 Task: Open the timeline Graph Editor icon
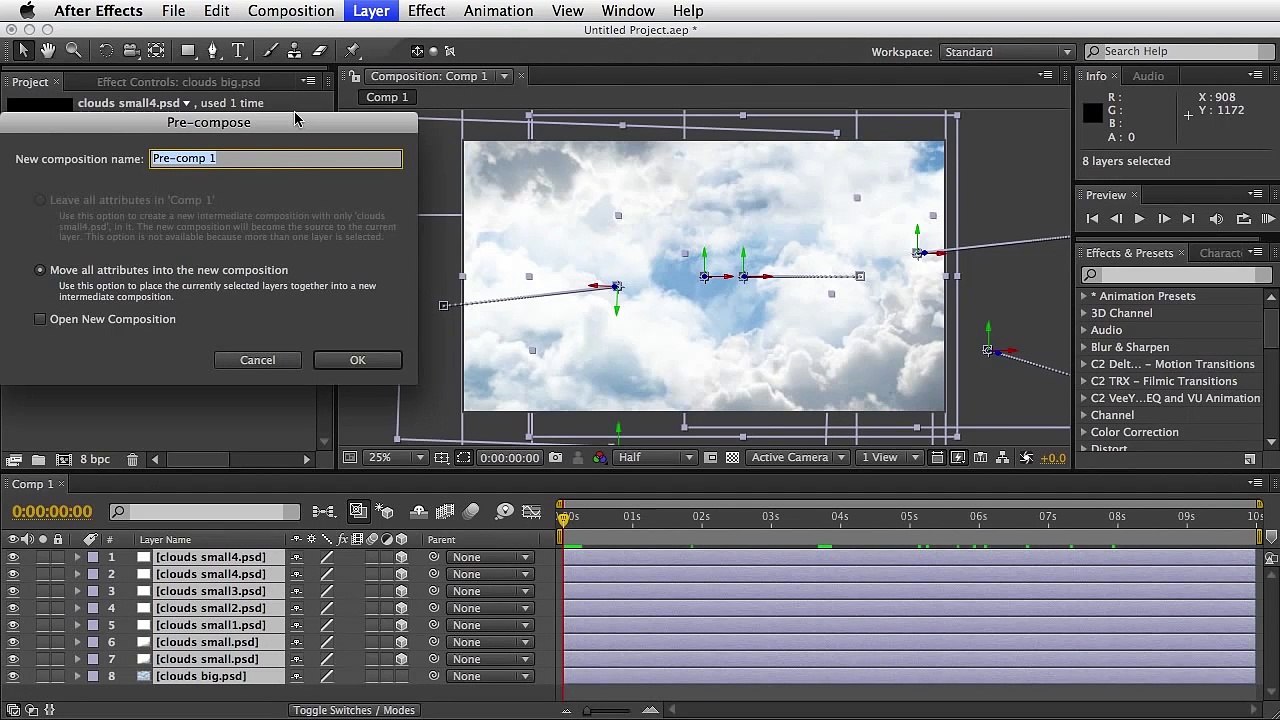532,512
